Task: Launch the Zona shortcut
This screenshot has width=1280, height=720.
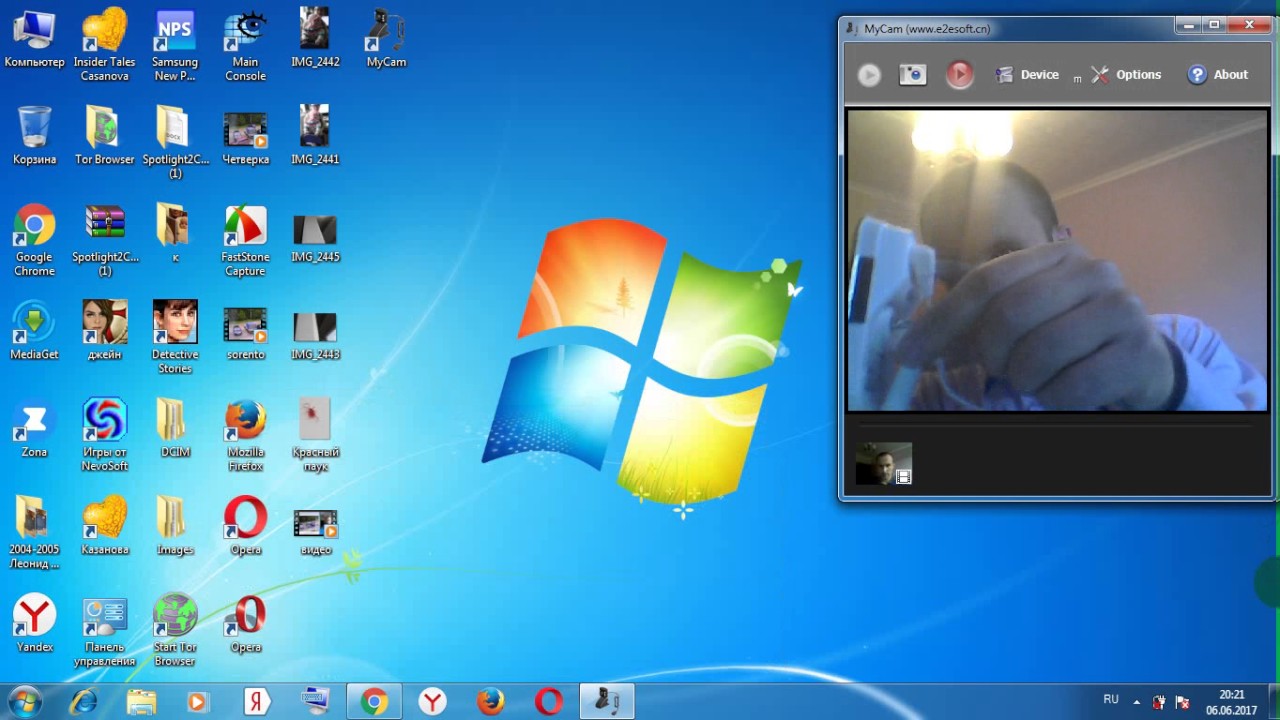Action: 34,429
